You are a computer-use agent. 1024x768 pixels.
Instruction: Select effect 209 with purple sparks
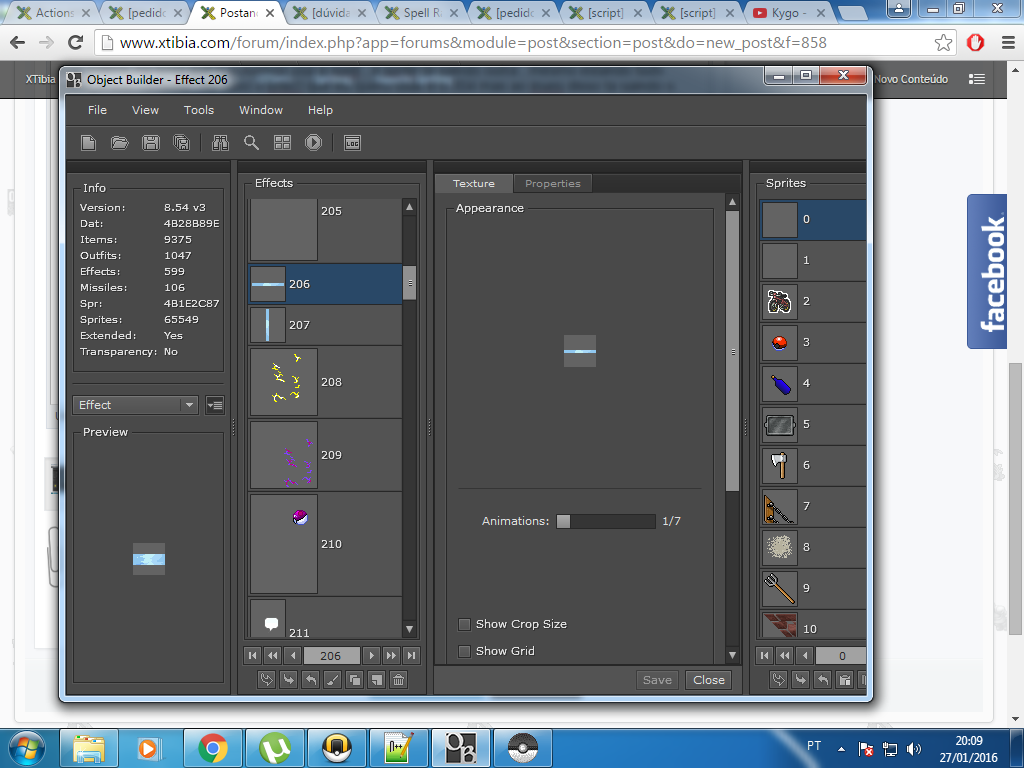coord(325,455)
